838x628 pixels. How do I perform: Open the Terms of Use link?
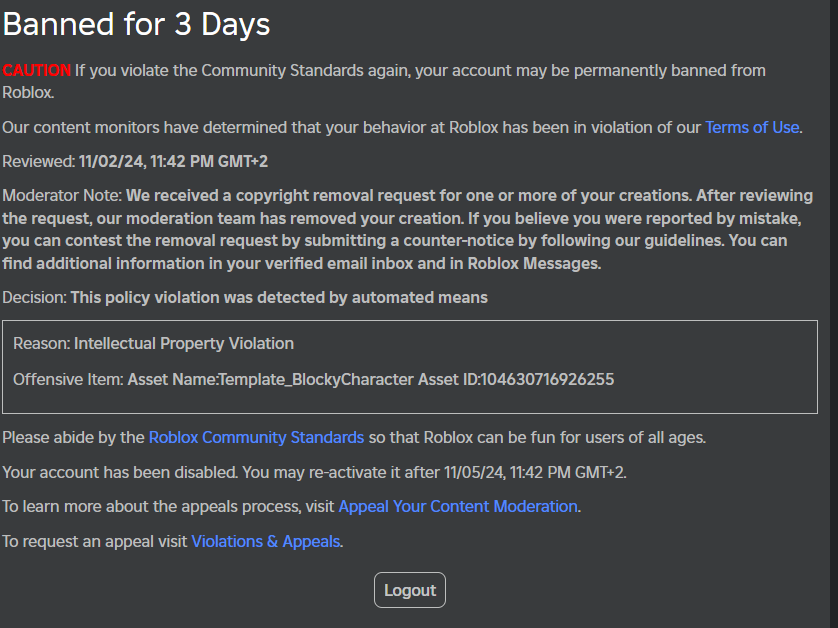click(752, 127)
